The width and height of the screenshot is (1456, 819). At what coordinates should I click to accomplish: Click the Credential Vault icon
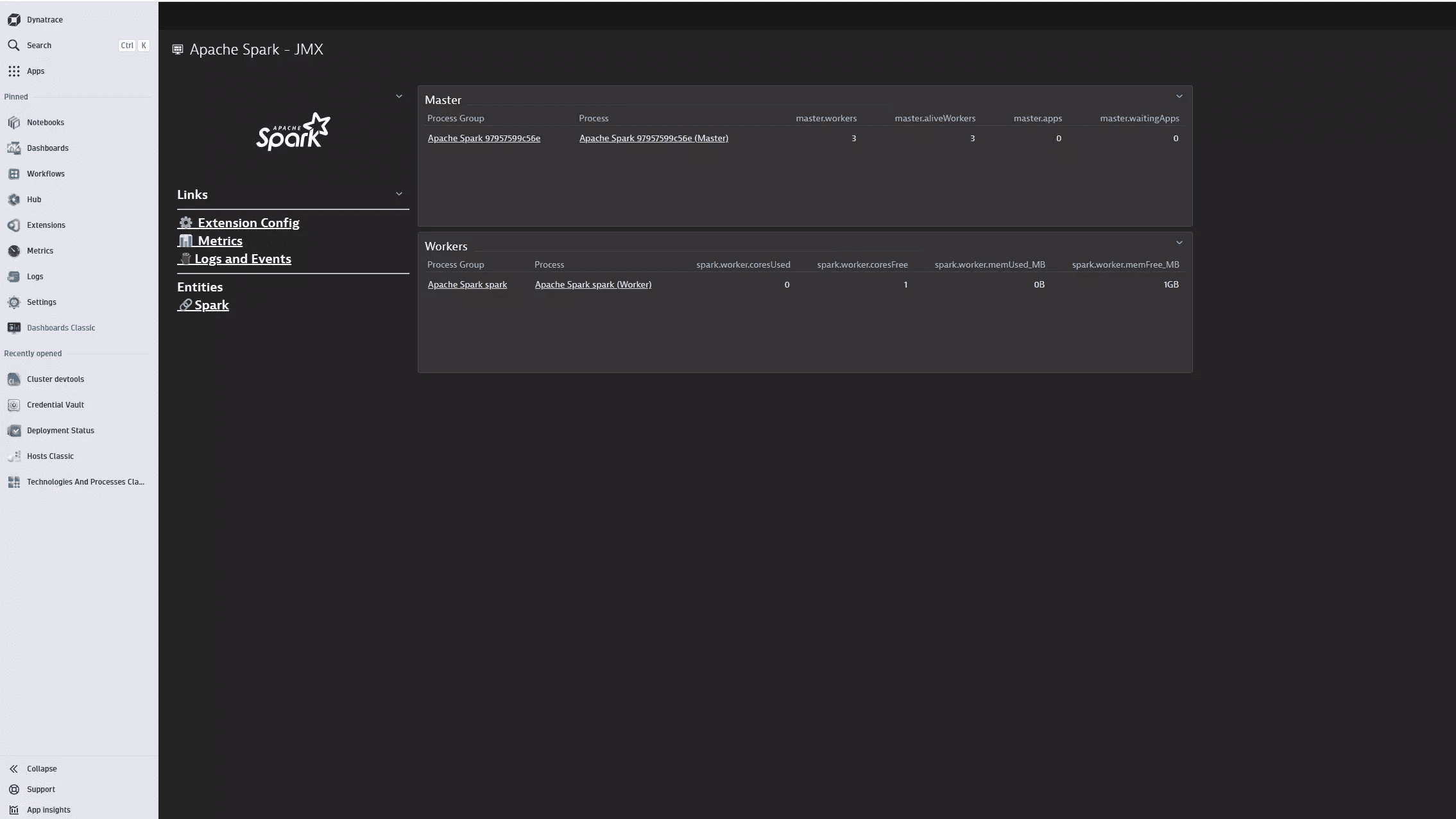(x=14, y=405)
